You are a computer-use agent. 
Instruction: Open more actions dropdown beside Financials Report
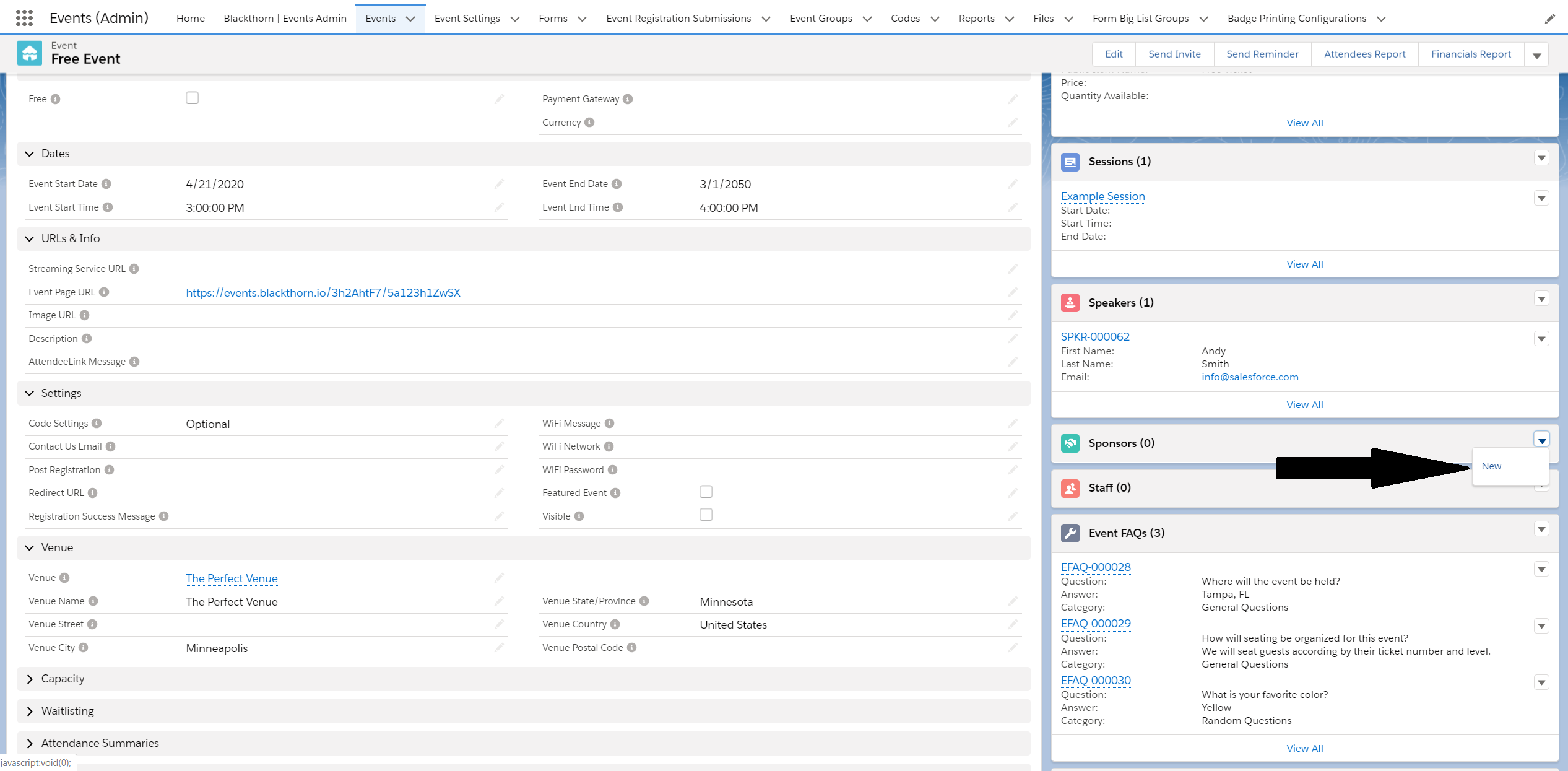[1536, 54]
